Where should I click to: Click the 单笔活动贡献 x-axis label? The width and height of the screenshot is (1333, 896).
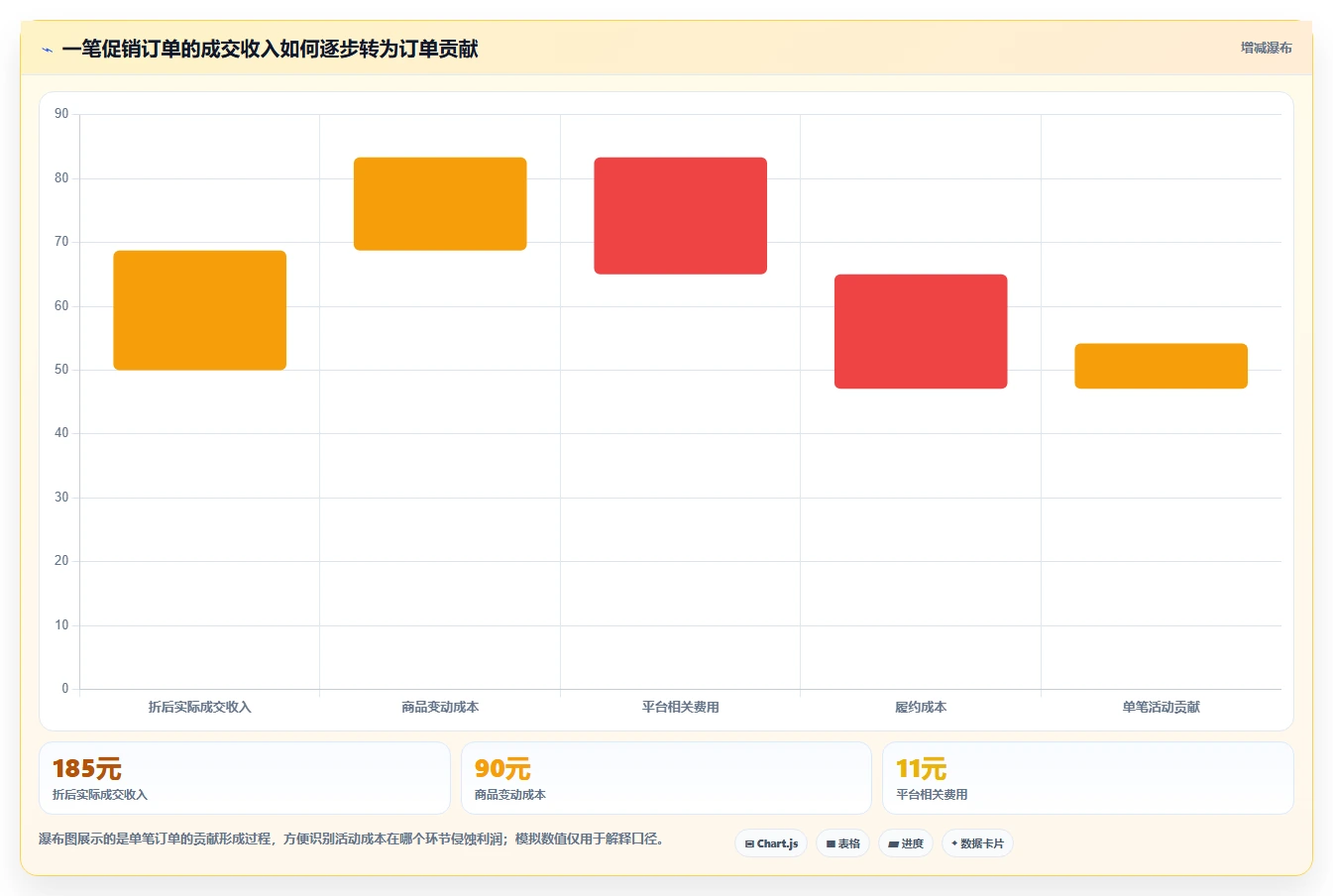coord(1162,707)
